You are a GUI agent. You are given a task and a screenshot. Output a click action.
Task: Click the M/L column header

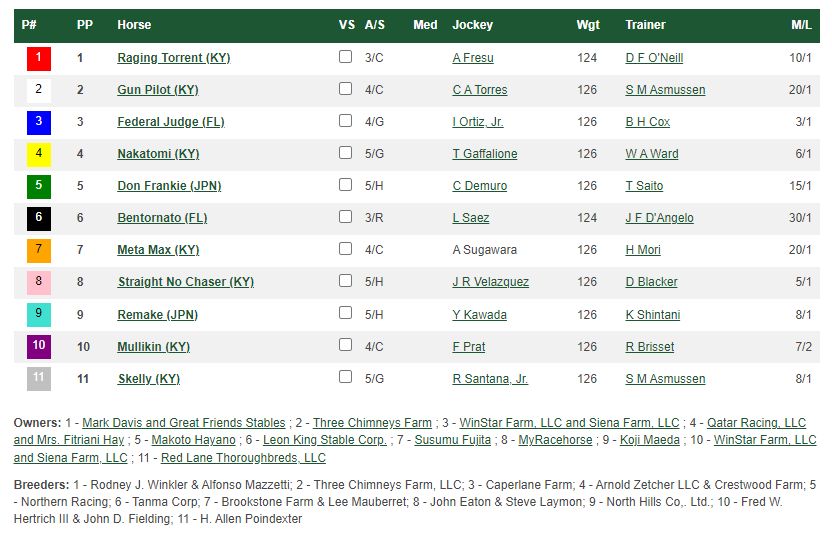(x=801, y=25)
